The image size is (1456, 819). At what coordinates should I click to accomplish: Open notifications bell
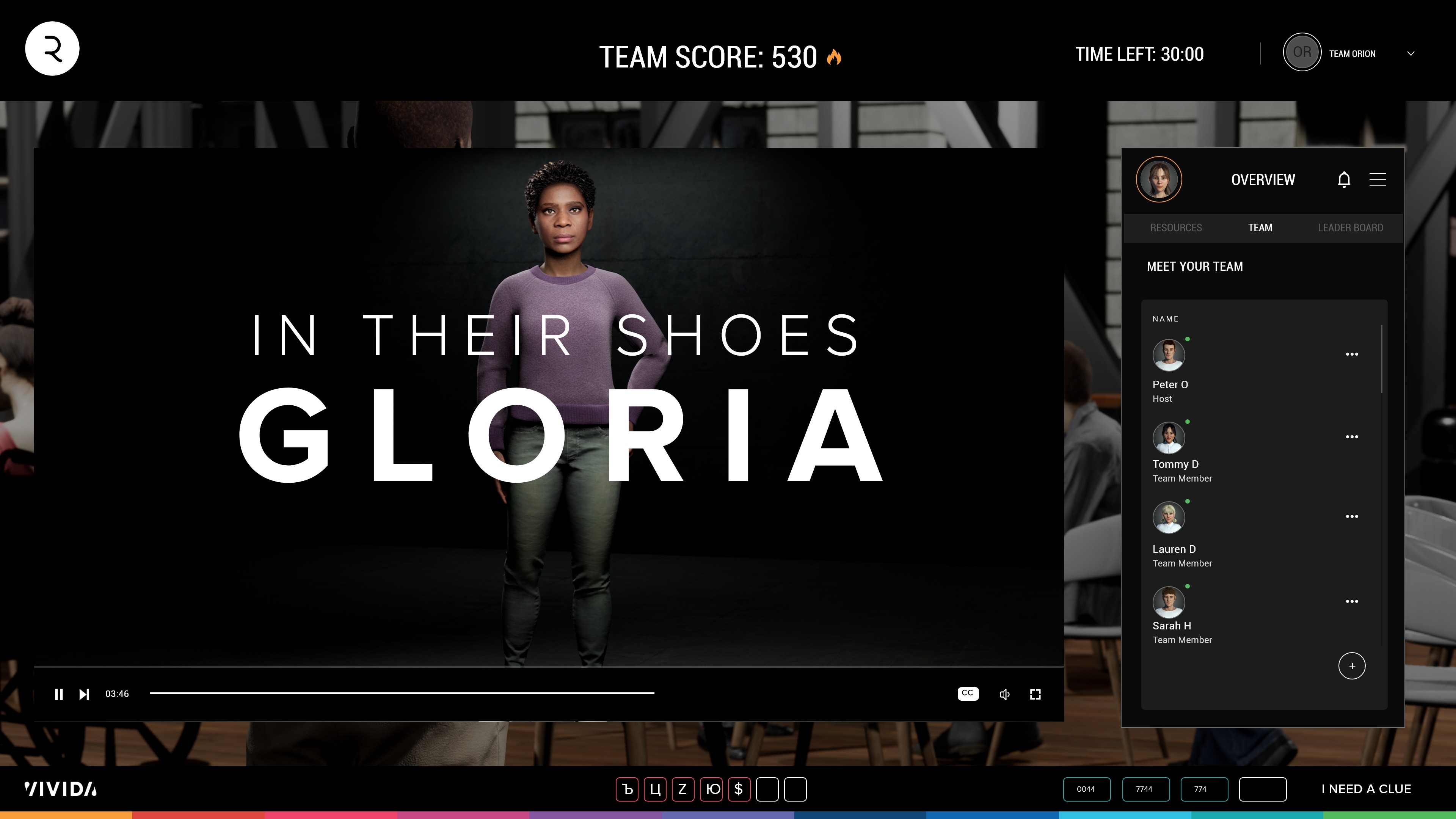1344,180
